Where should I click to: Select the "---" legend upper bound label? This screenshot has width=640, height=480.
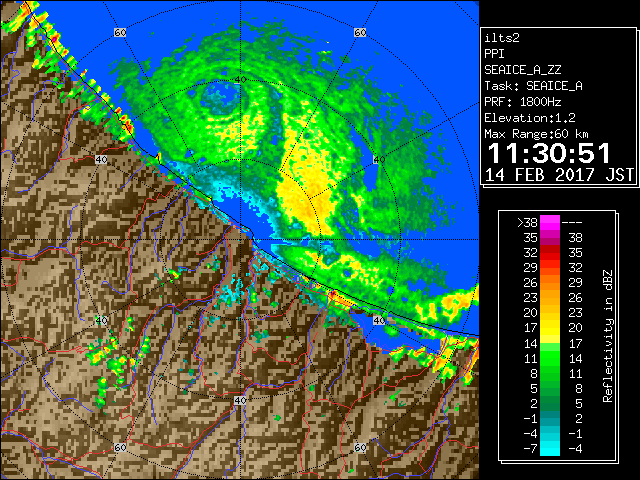tap(572, 223)
